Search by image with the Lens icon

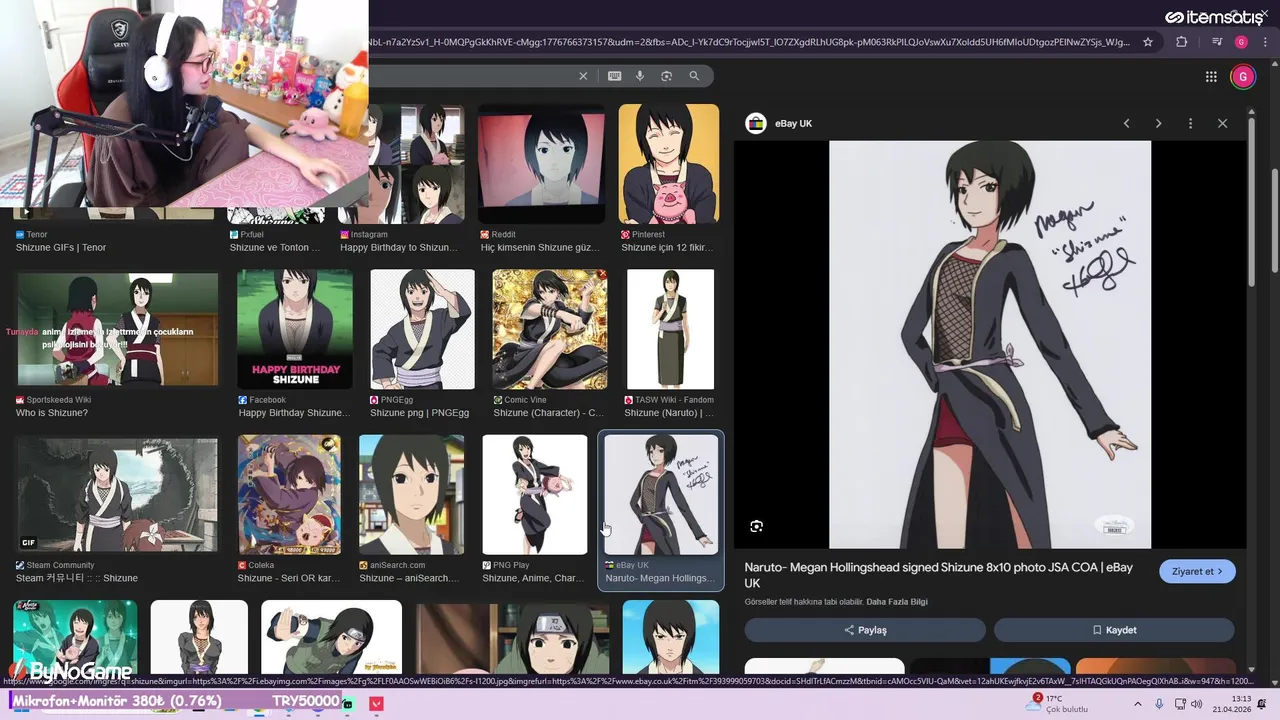[x=666, y=76]
